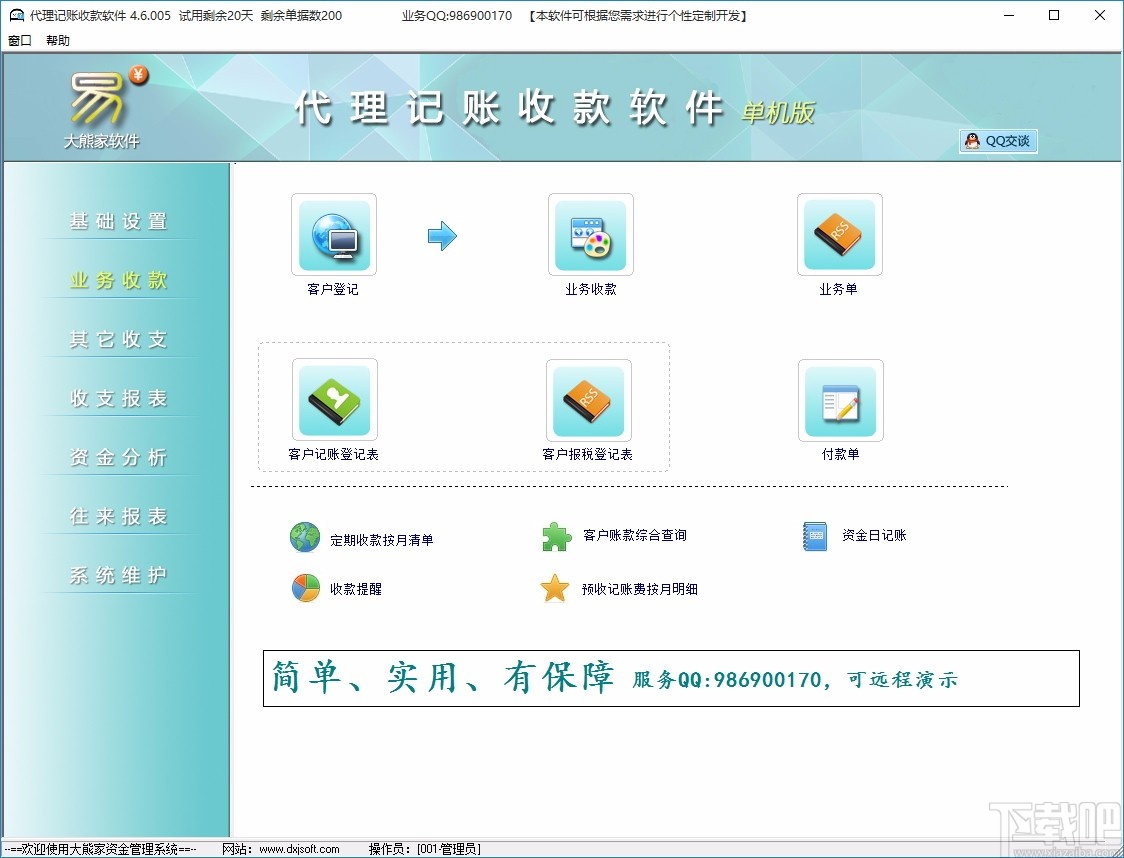1124x858 pixels.
Task: Open the 系统维护 section
Action: (x=117, y=574)
